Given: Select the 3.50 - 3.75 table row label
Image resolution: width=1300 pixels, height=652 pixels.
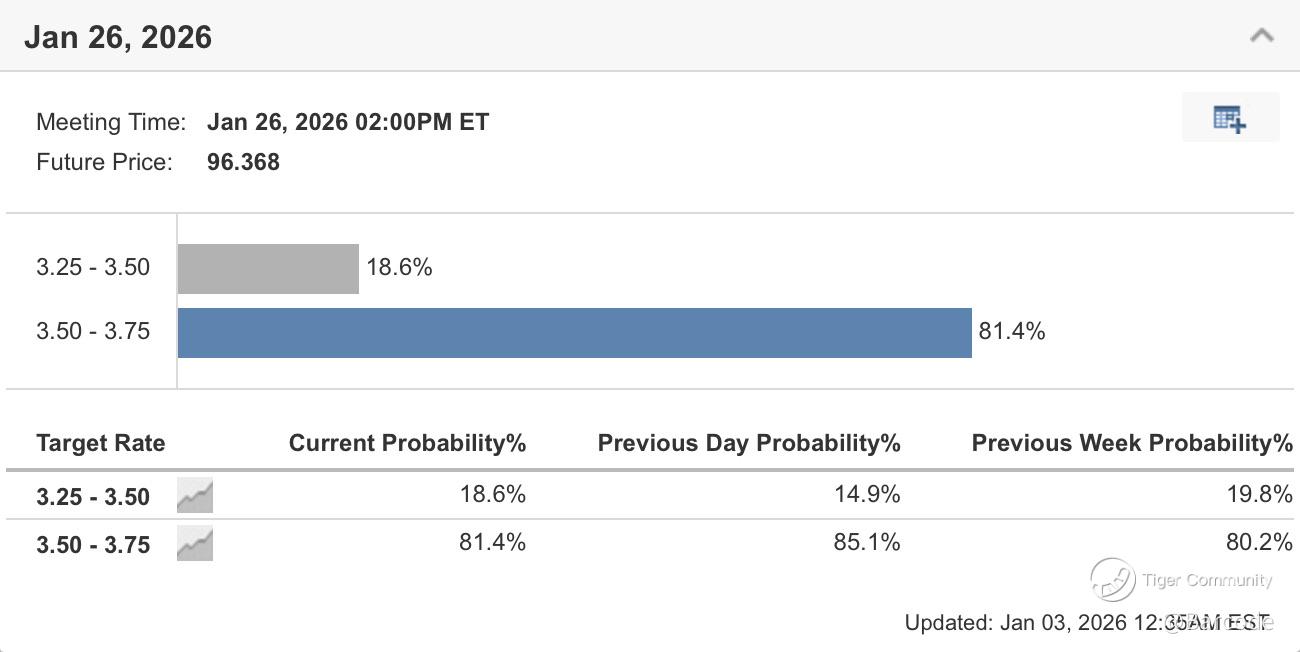Looking at the screenshot, I should click(93, 545).
